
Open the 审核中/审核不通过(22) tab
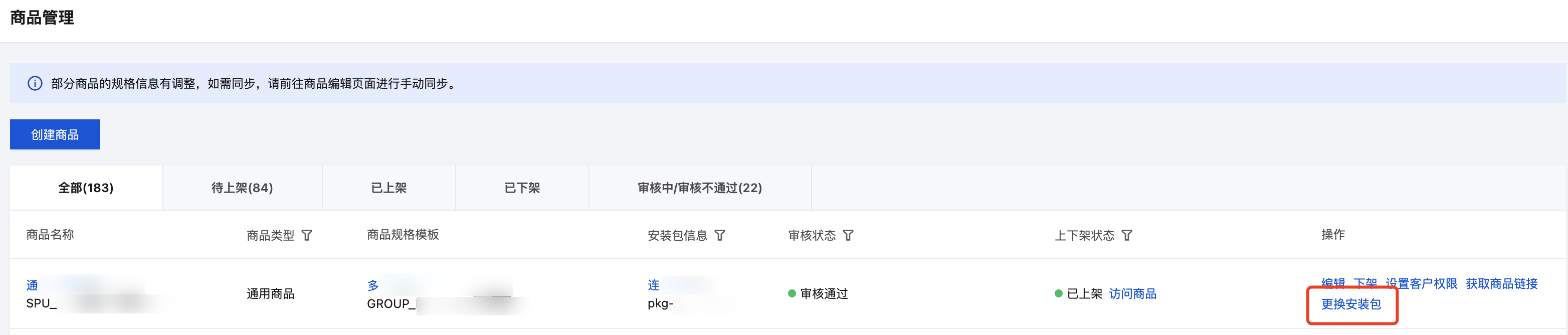point(699,188)
